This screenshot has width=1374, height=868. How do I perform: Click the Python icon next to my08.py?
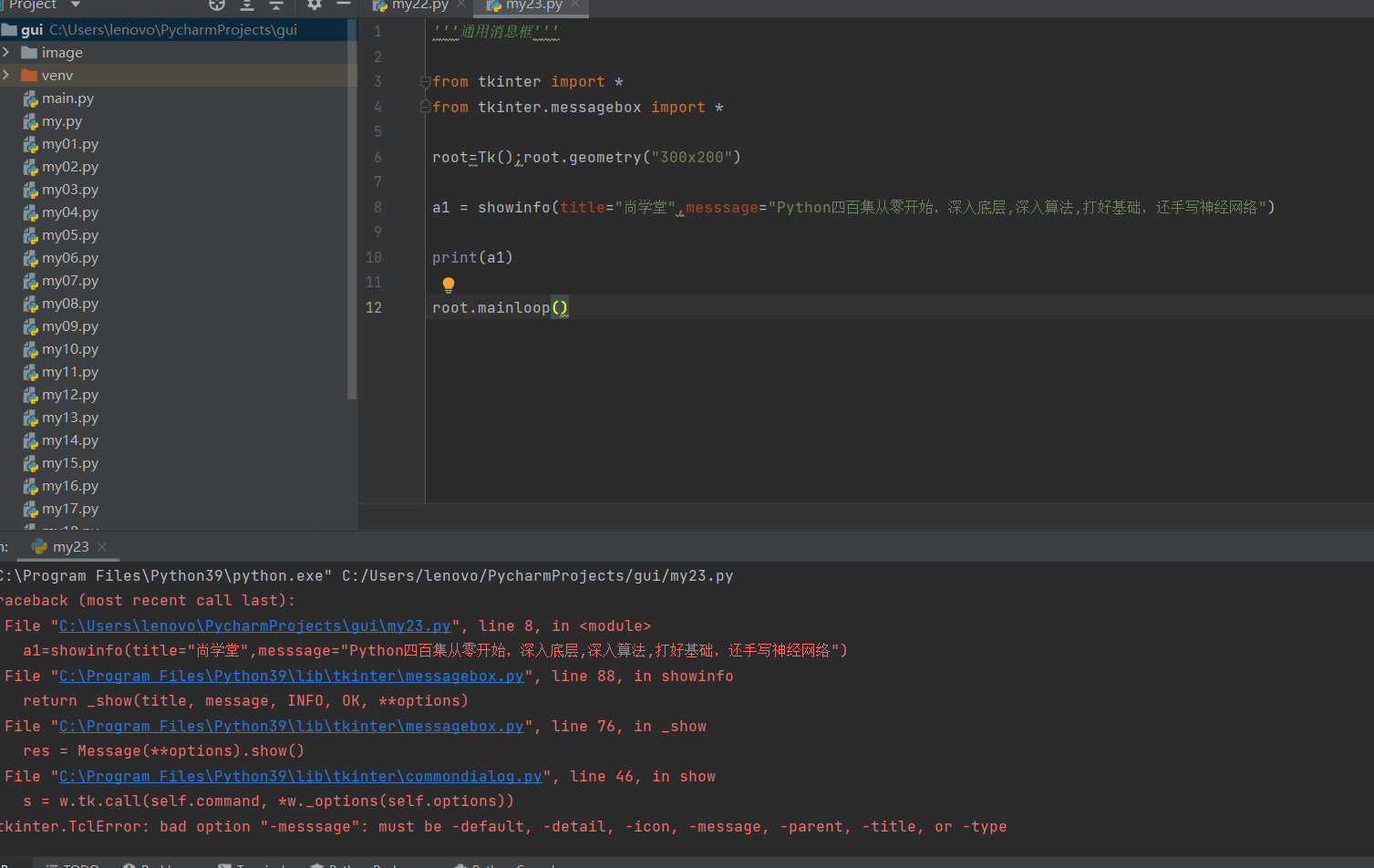[30, 304]
